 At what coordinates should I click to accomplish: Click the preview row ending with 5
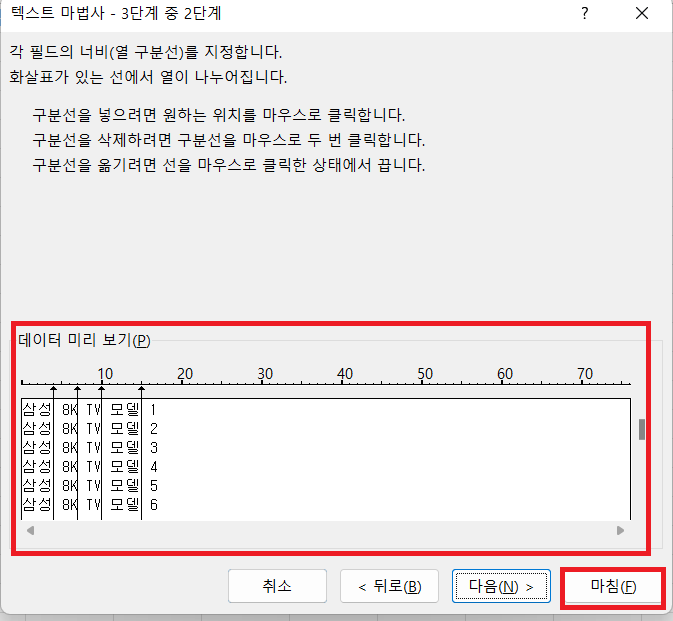[326, 485]
